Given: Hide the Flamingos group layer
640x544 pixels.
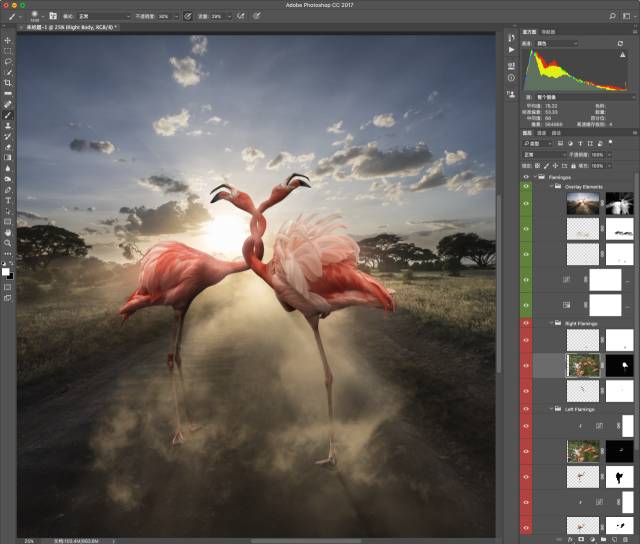Looking at the screenshot, I should click(527, 175).
